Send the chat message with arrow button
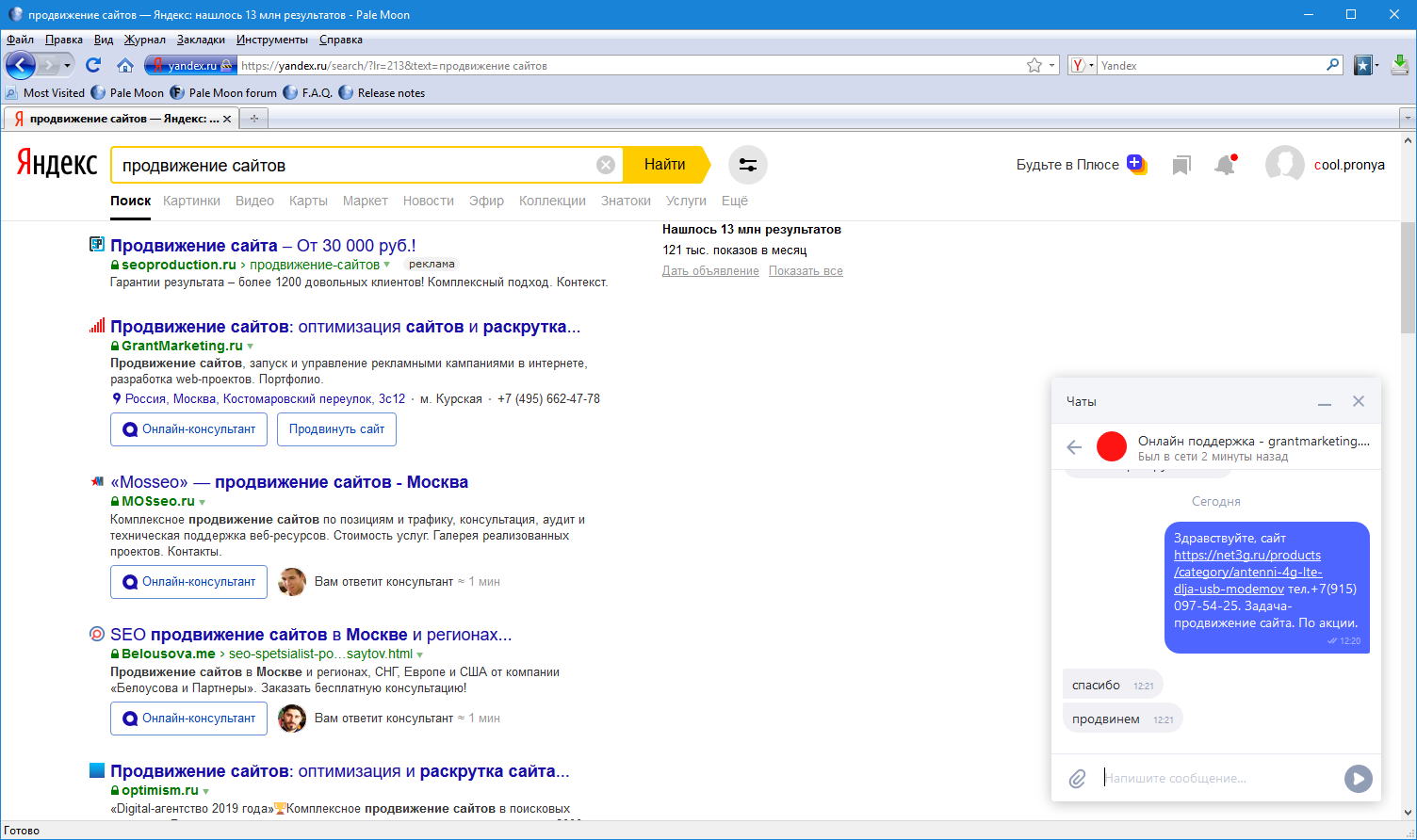Image resolution: width=1417 pixels, height=840 pixels. tap(1358, 779)
